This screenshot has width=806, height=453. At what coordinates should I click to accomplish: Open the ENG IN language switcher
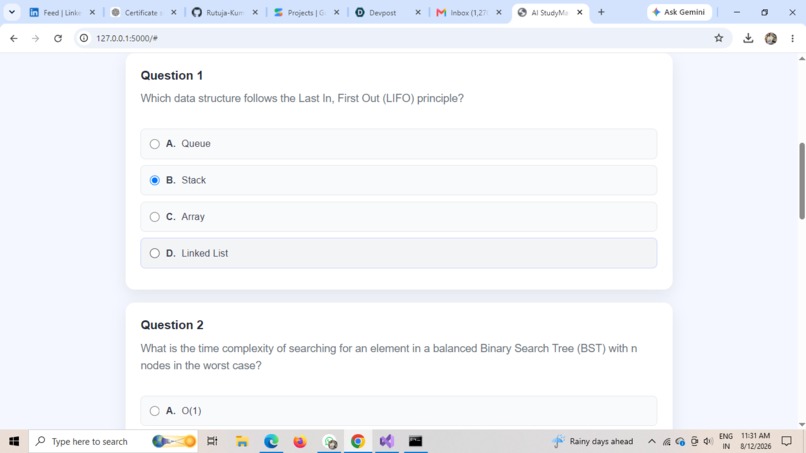pyautogui.click(x=726, y=441)
